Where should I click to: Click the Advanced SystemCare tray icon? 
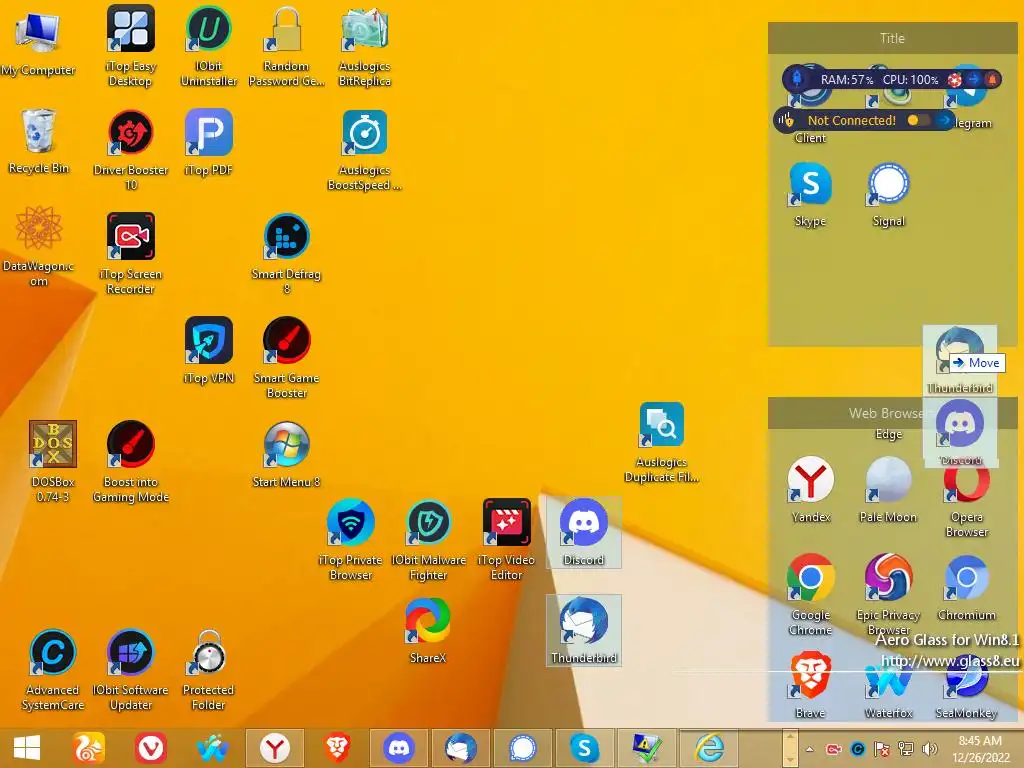tap(857, 749)
